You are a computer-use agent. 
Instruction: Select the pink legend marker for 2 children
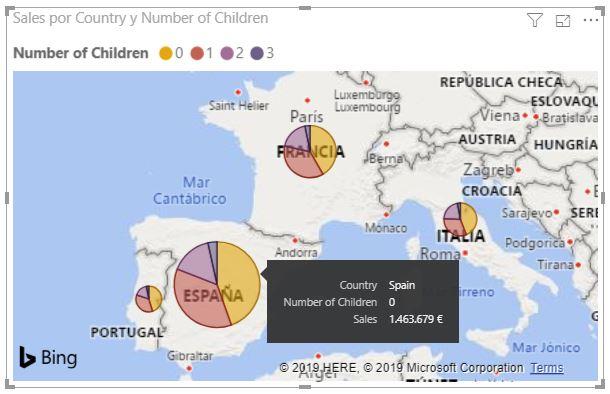pyautogui.click(x=227, y=53)
